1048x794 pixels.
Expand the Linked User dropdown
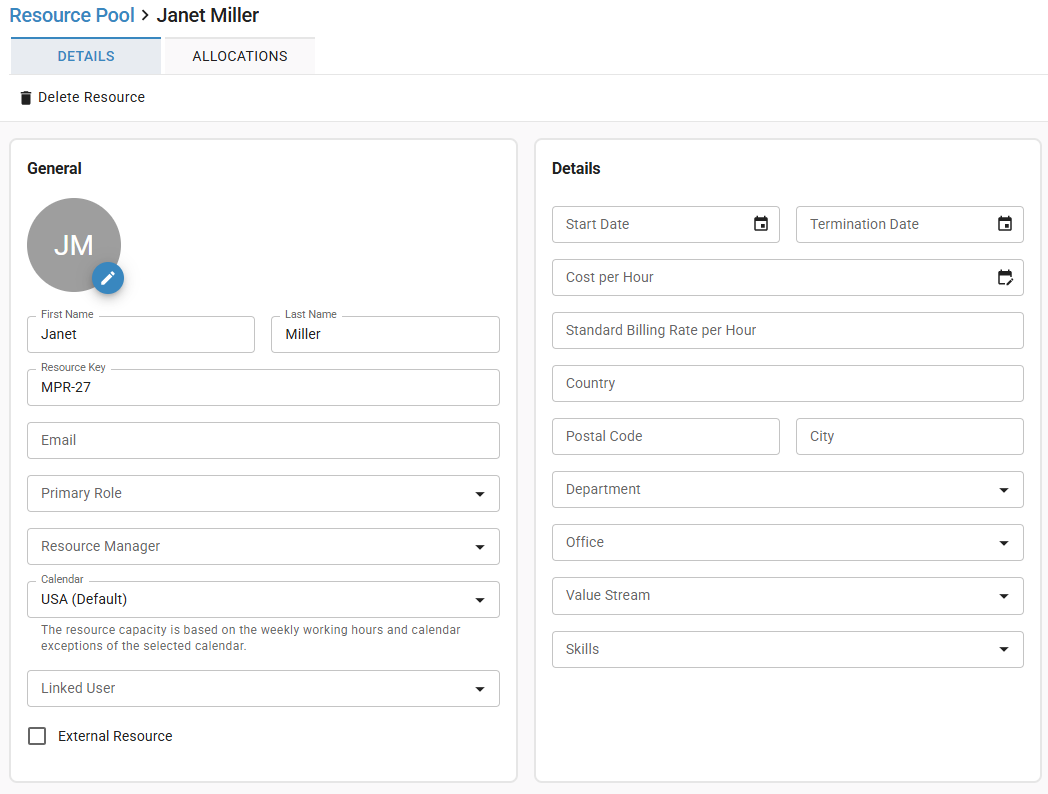pyautogui.click(x=263, y=688)
